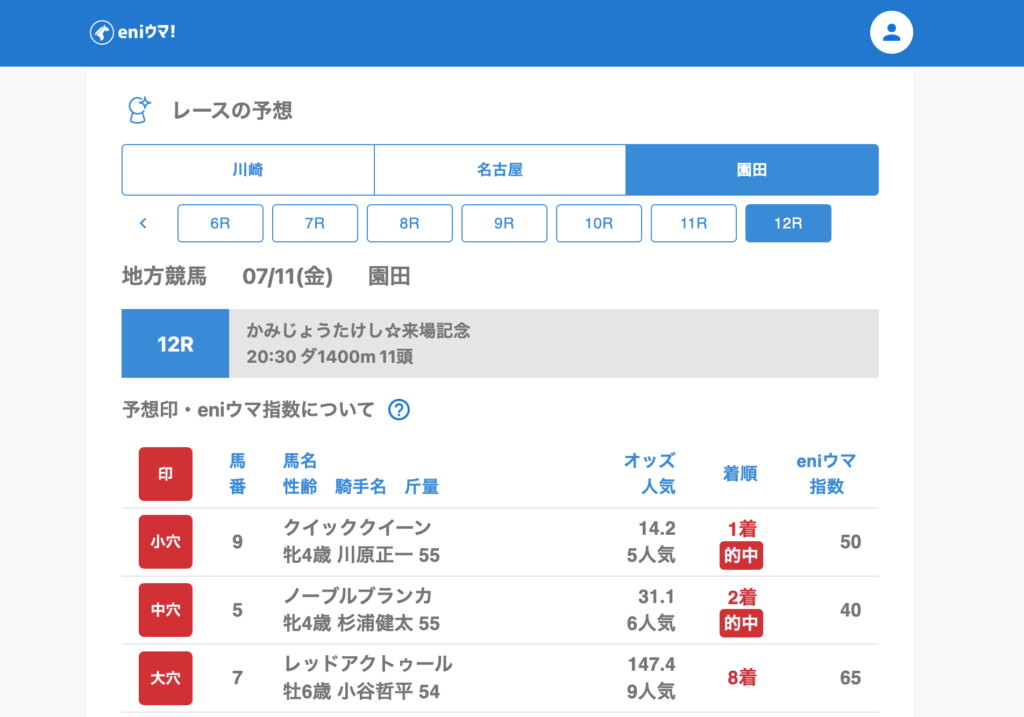Screen dimensions: 1024x717
Task: Click the 小穴 prediction mark badge
Action: pyautogui.click(x=165, y=542)
